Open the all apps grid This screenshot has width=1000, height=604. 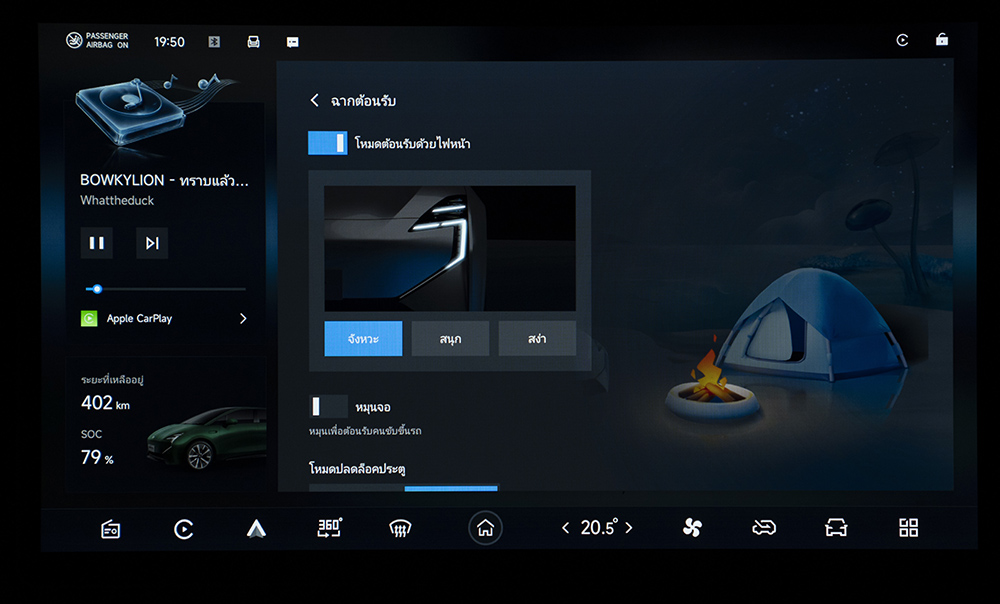[908, 528]
